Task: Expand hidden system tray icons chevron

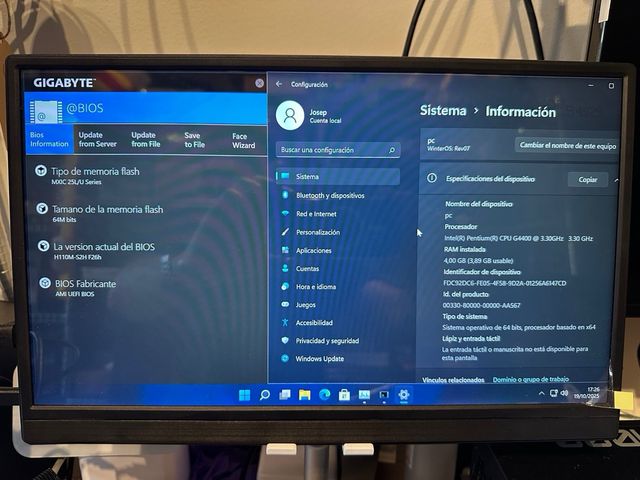Action: [543, 394]
